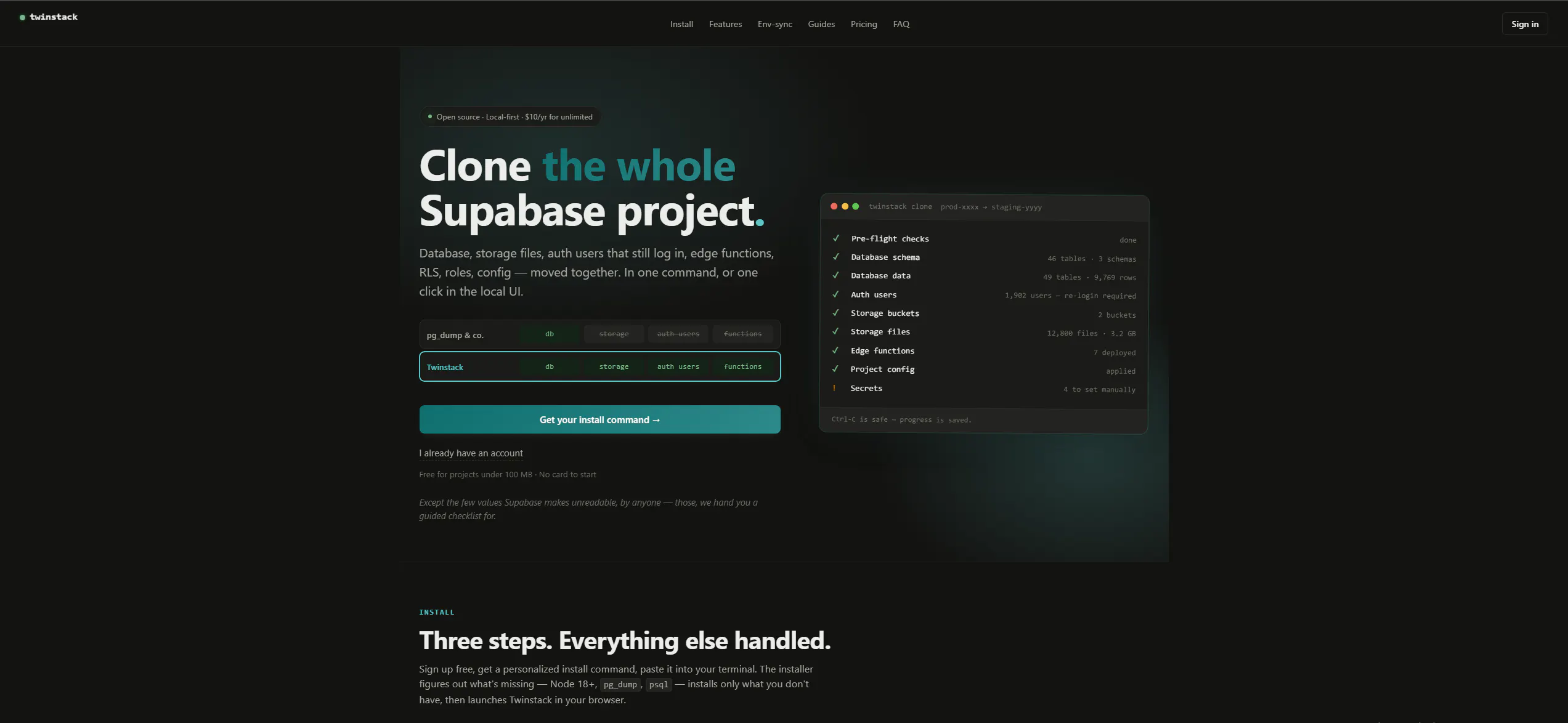Screen dimensions: 1568x723
Task: Click the 12,800 files · 3.2 GB value
Action: click(x=1091, y=333)
